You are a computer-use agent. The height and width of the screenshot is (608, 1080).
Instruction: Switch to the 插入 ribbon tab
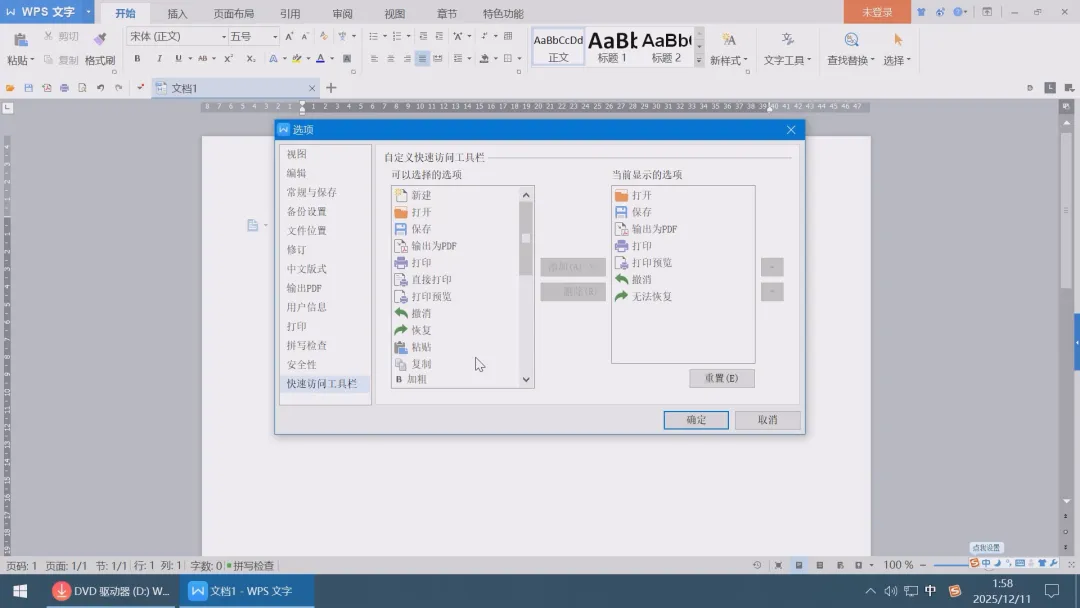pyautogui.click(x=177, y=14)
